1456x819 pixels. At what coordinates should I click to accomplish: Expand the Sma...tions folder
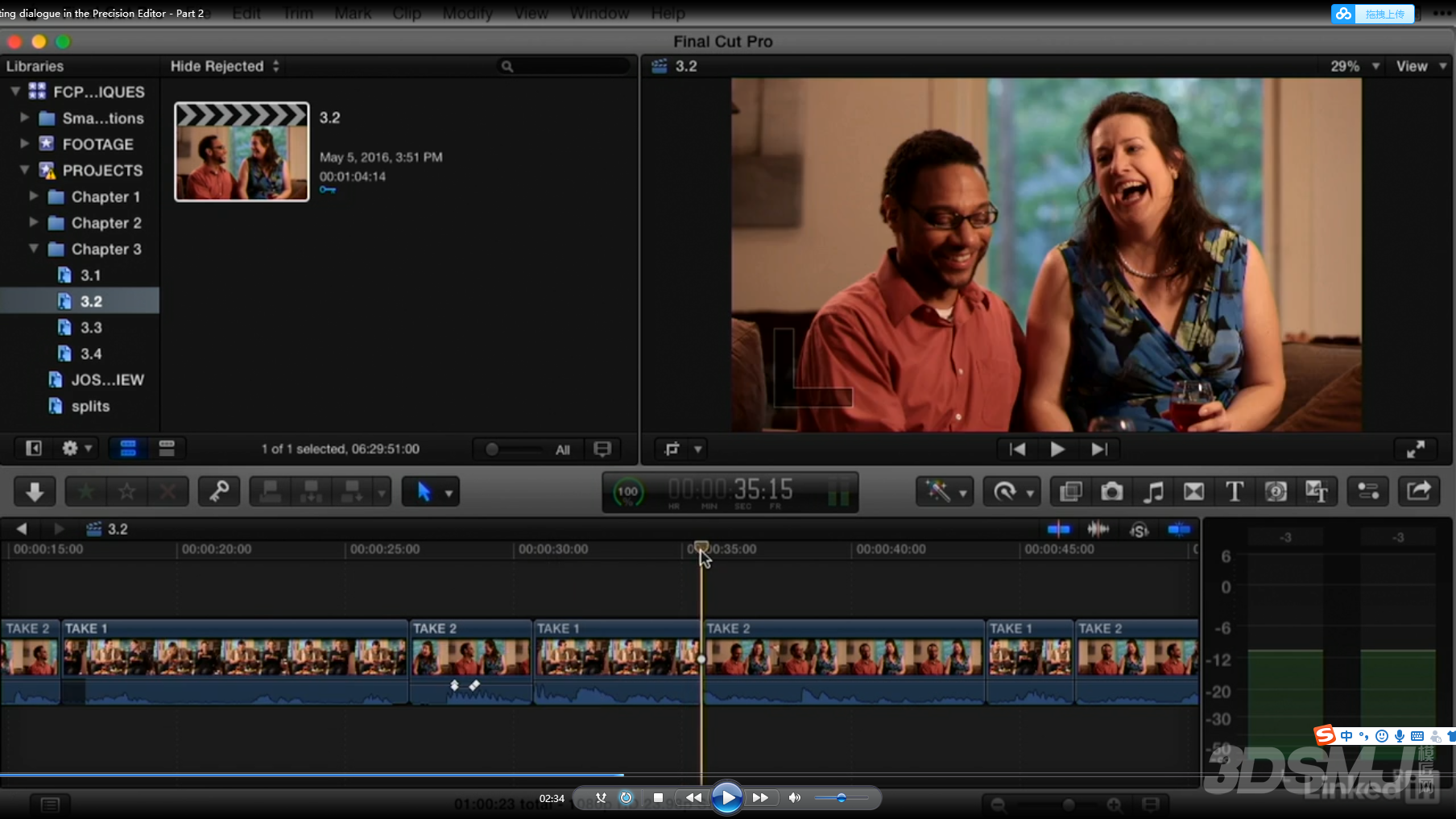[25, 118]
